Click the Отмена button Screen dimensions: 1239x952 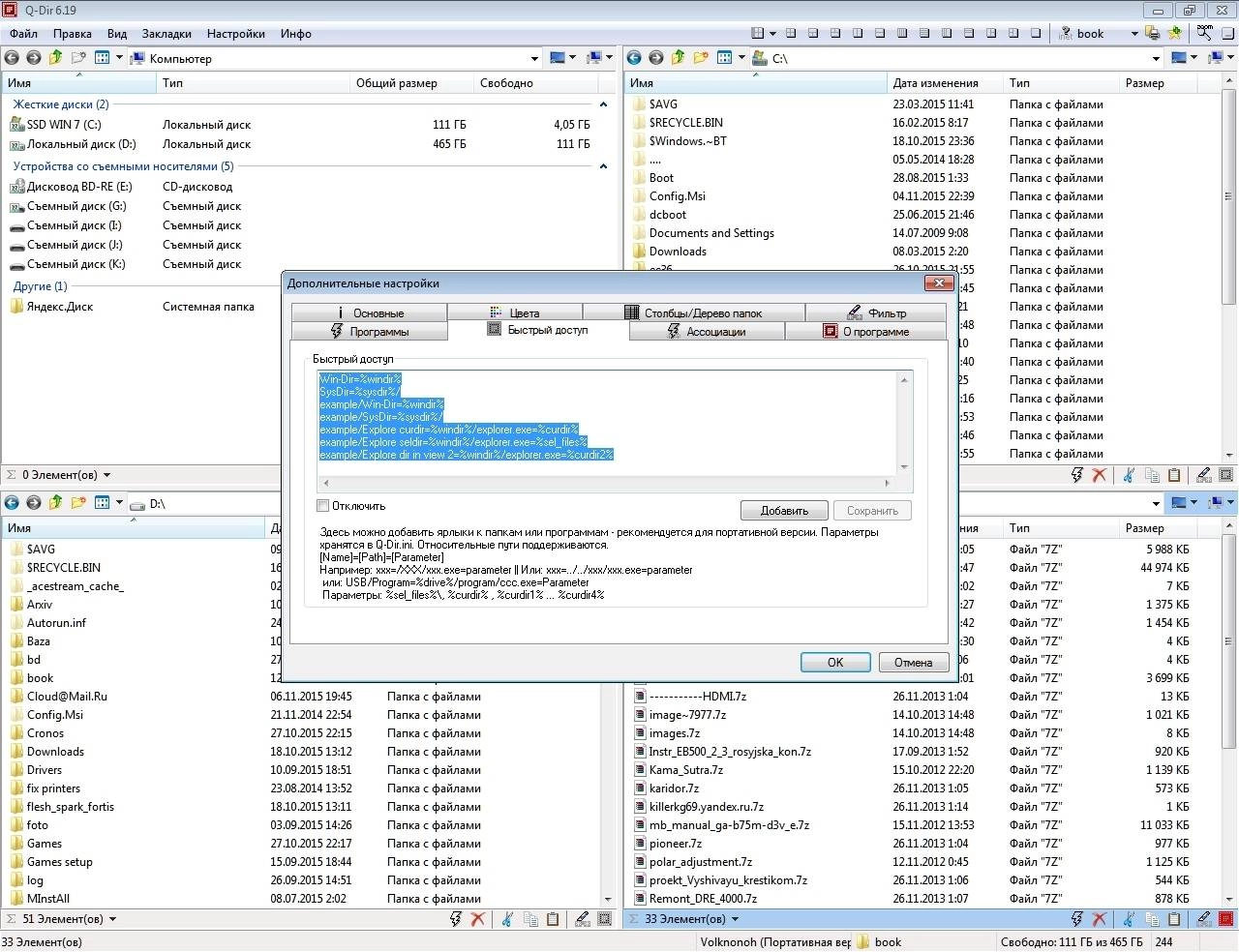[x=914, y=663]
